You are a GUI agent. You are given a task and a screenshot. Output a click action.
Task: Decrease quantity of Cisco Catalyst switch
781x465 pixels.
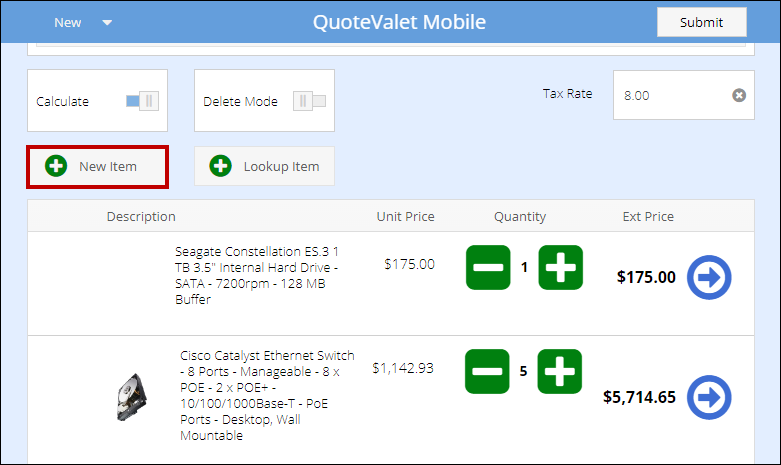(x=488, y=371)
